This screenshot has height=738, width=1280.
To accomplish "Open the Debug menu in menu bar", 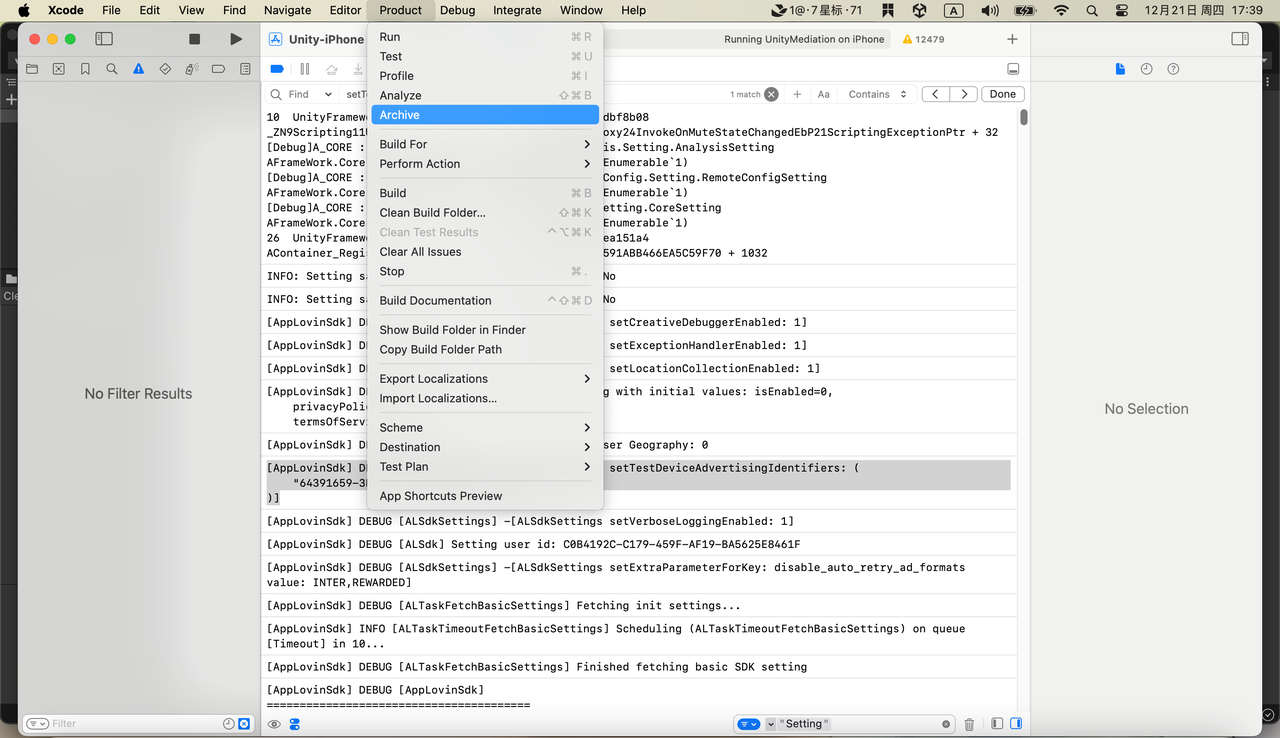I will tap(457, 10).
